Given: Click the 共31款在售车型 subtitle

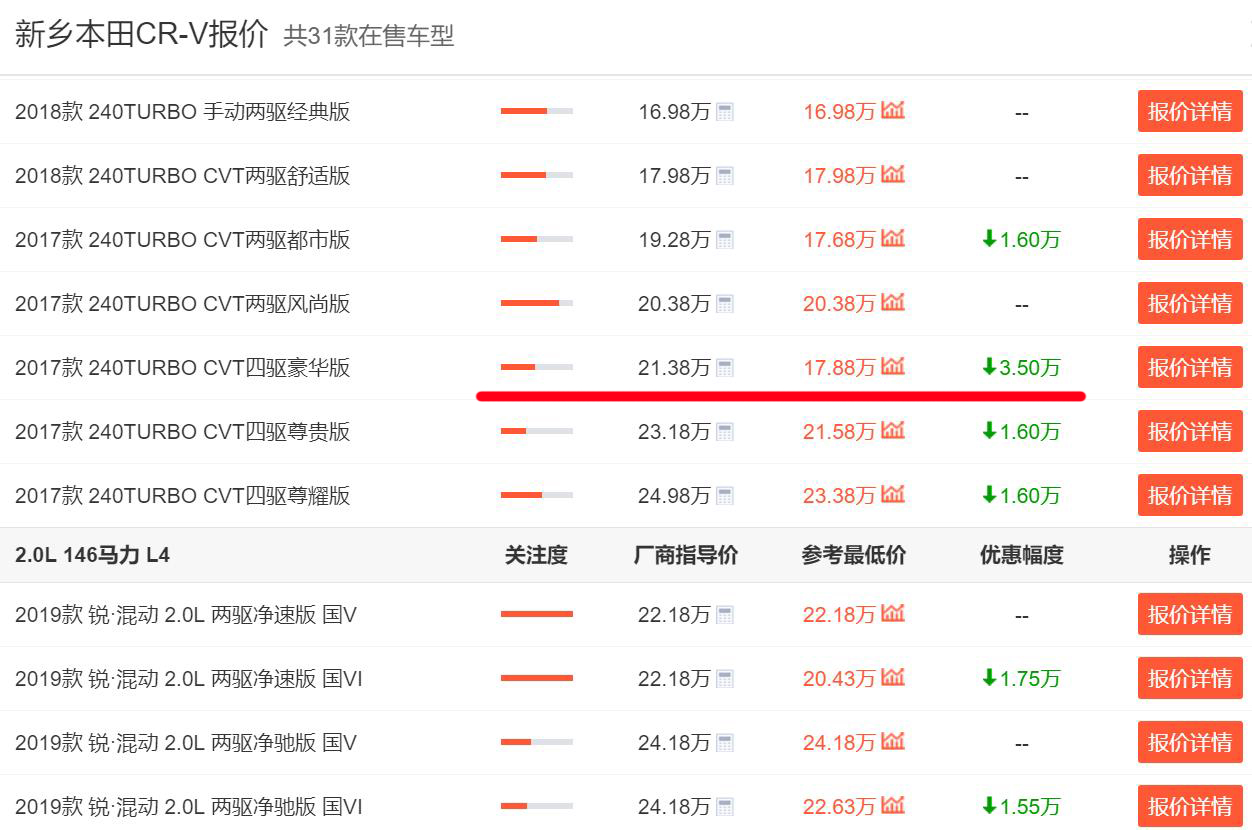Looking at the screenshot, I should (369, 37).
